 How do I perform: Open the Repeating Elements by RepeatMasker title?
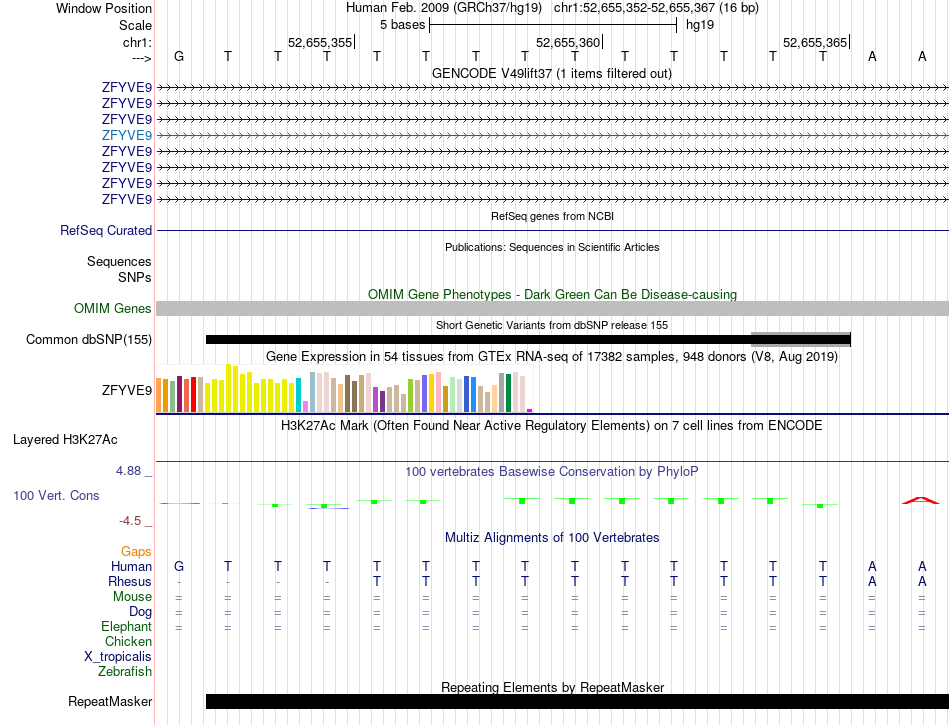(552, 688)
